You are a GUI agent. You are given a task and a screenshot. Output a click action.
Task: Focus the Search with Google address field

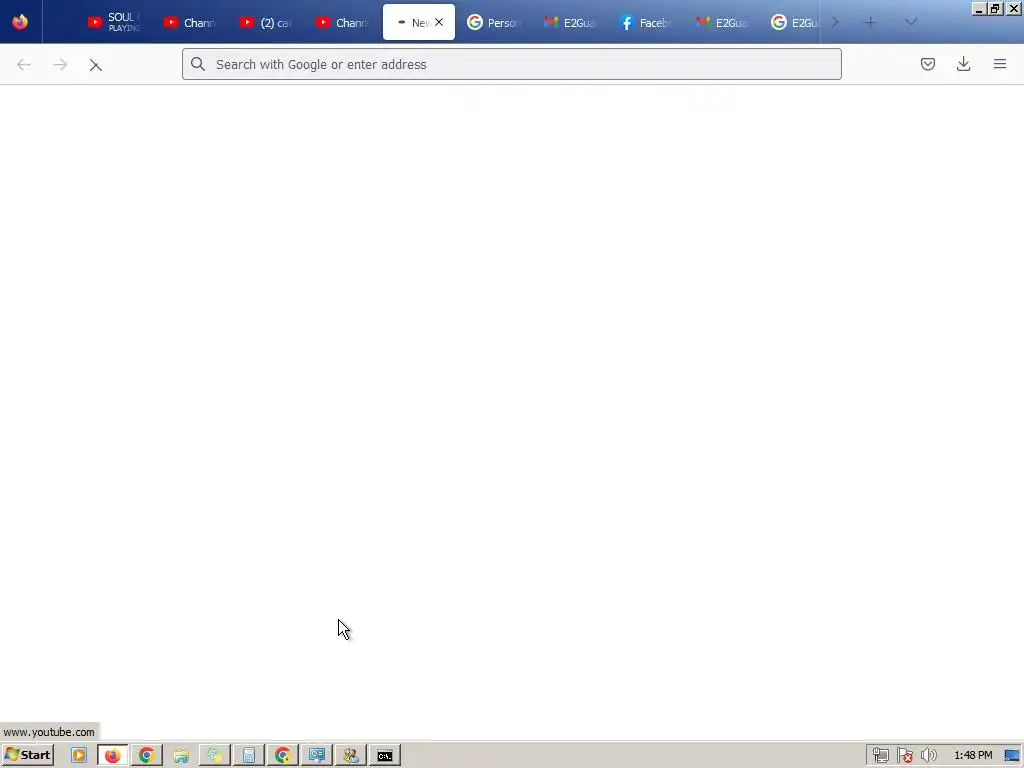[511, 64]
